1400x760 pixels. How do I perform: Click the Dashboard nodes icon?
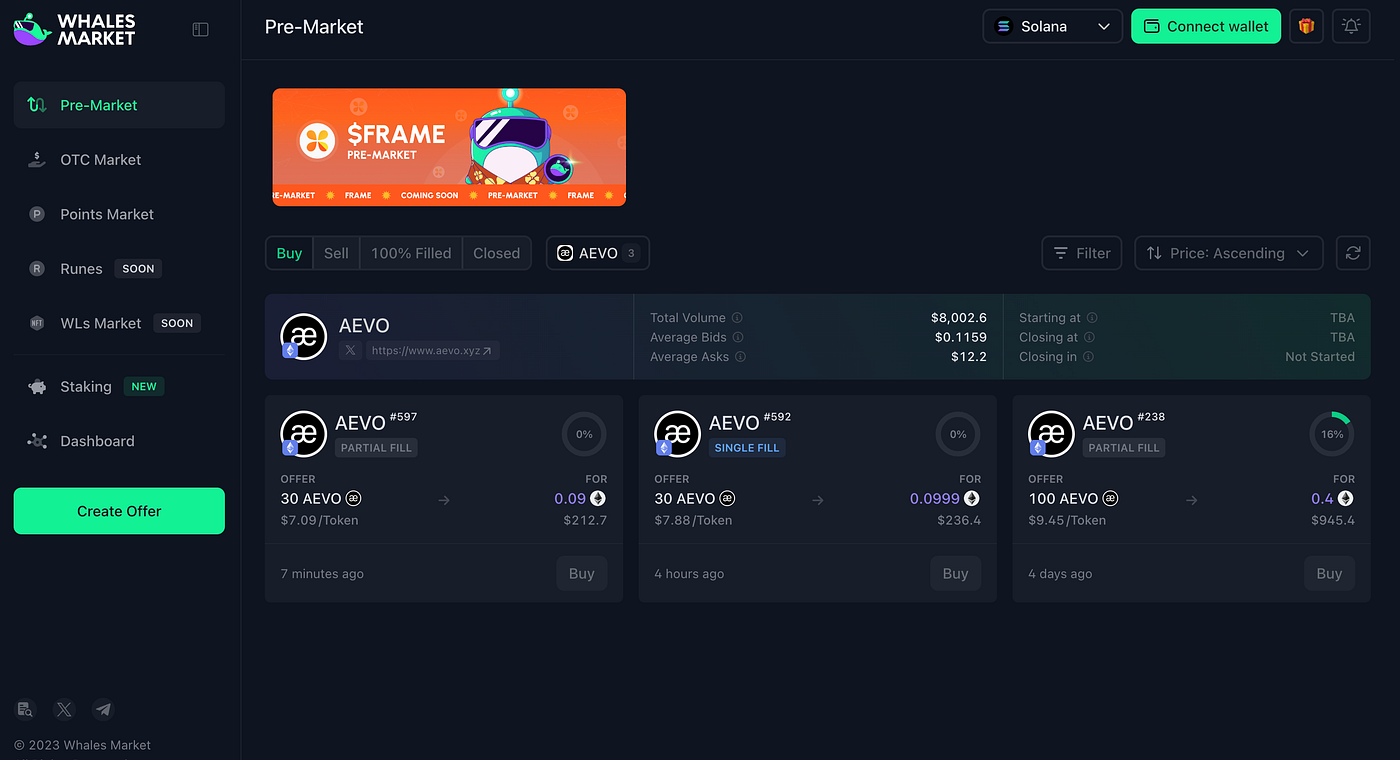(x=37, y=441)
